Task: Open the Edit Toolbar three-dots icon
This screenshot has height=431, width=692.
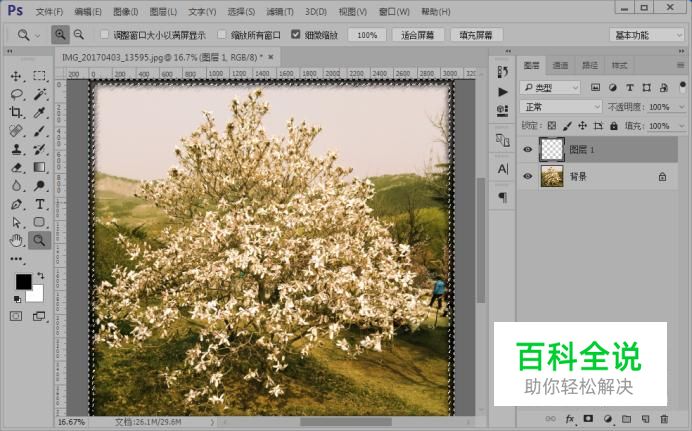Action: click(x=16, y=259)
